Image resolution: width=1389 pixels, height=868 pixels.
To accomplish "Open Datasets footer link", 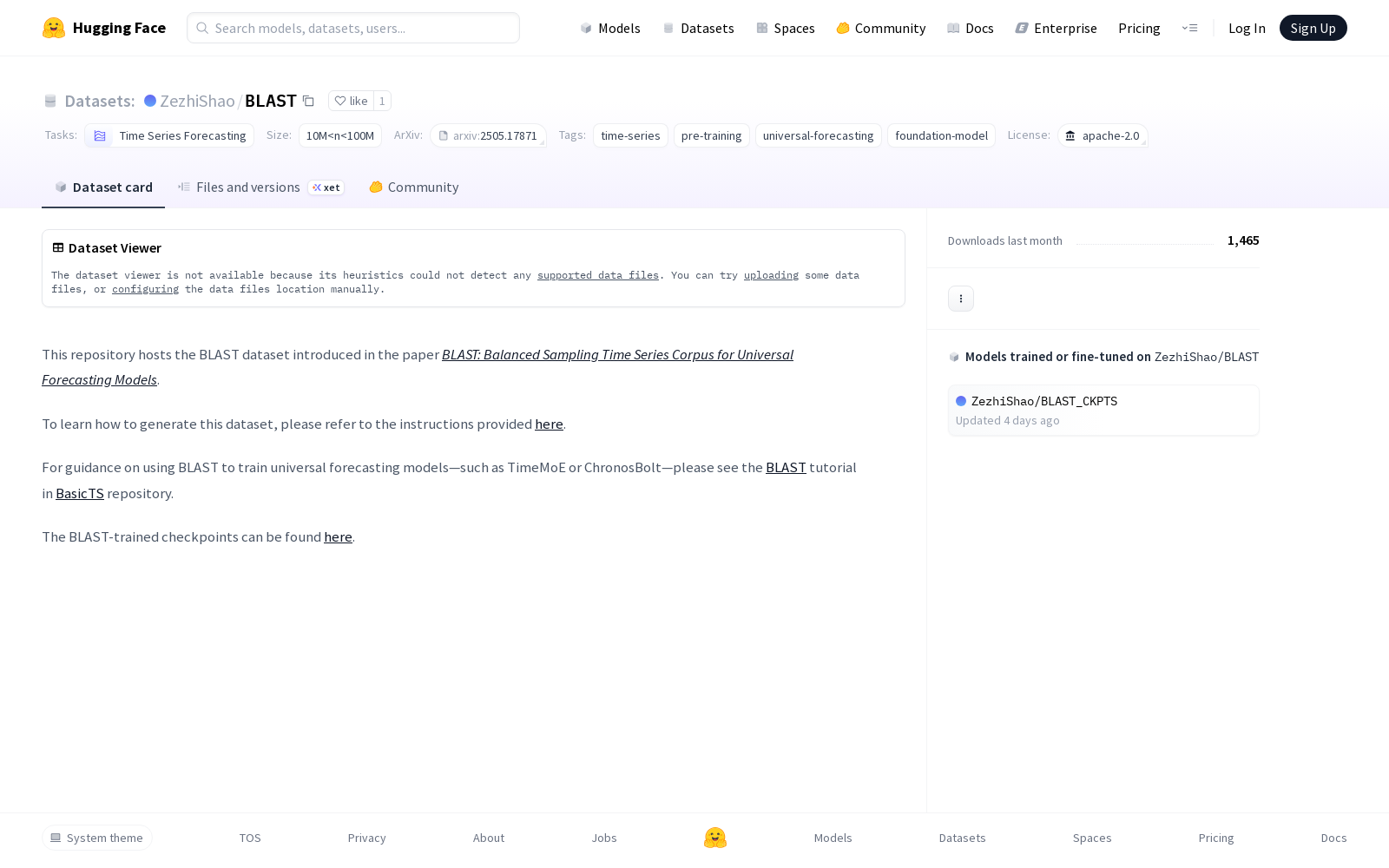I will point(963,838).
